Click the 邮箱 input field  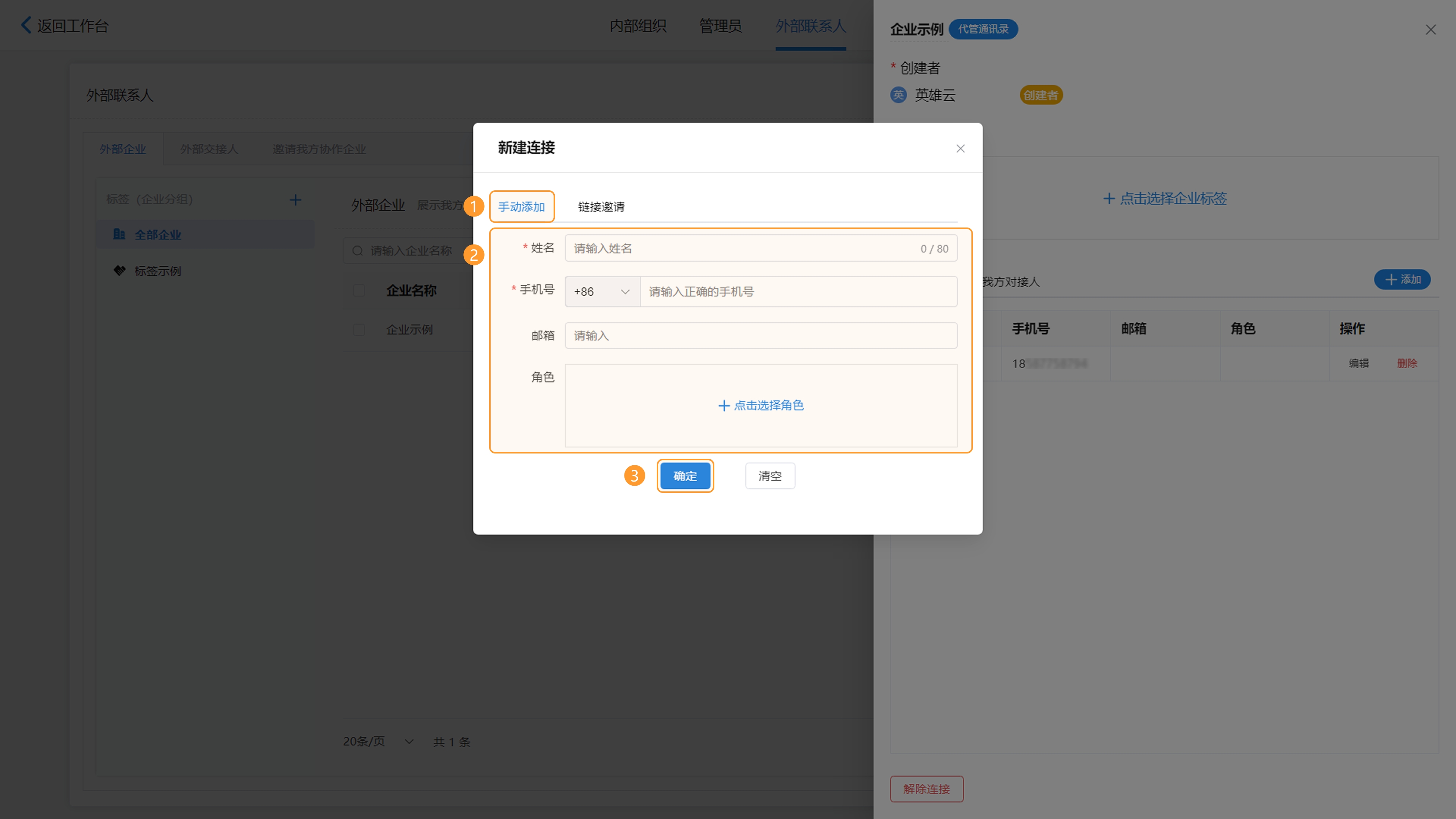pyautogui.click(x=761, y=336)
